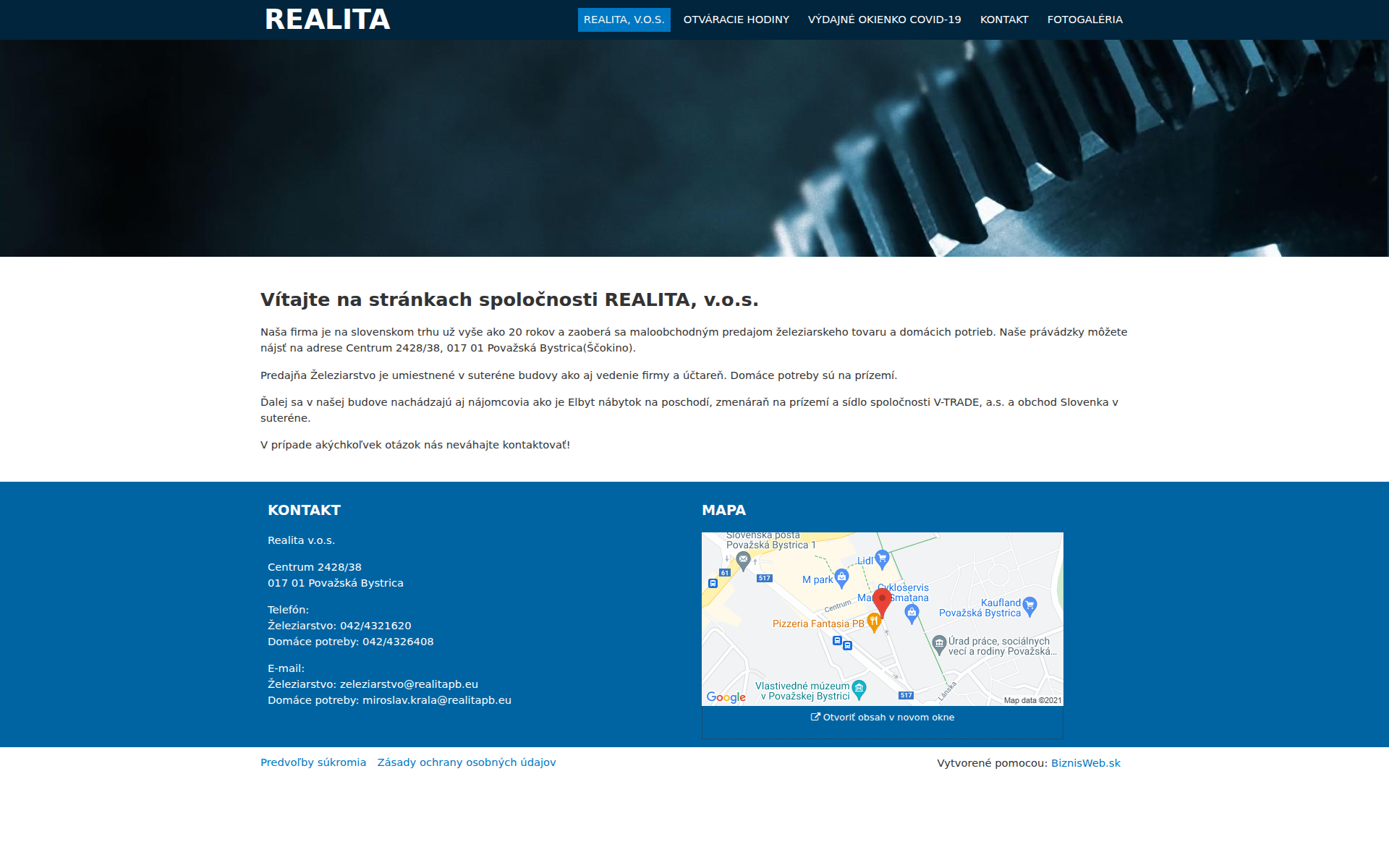This screenshot has width=1389, height=868.
Task: Open Zásady ochrany osobných údajov page
Action: pos(466,762)
